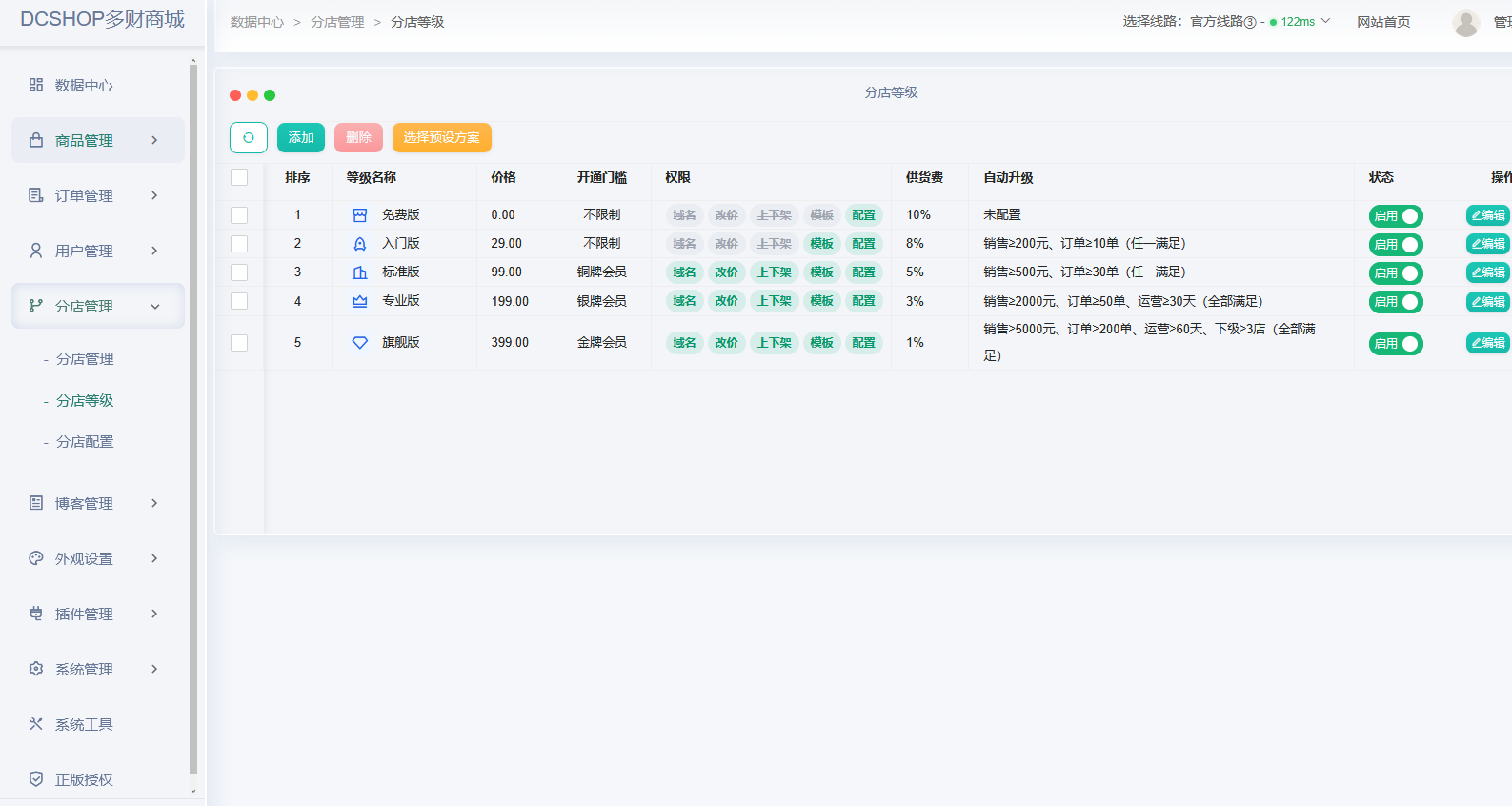This screenshot has height=806, width=1512.
Task: Check the 免费版 row checkbox
Action: point(239,215)
